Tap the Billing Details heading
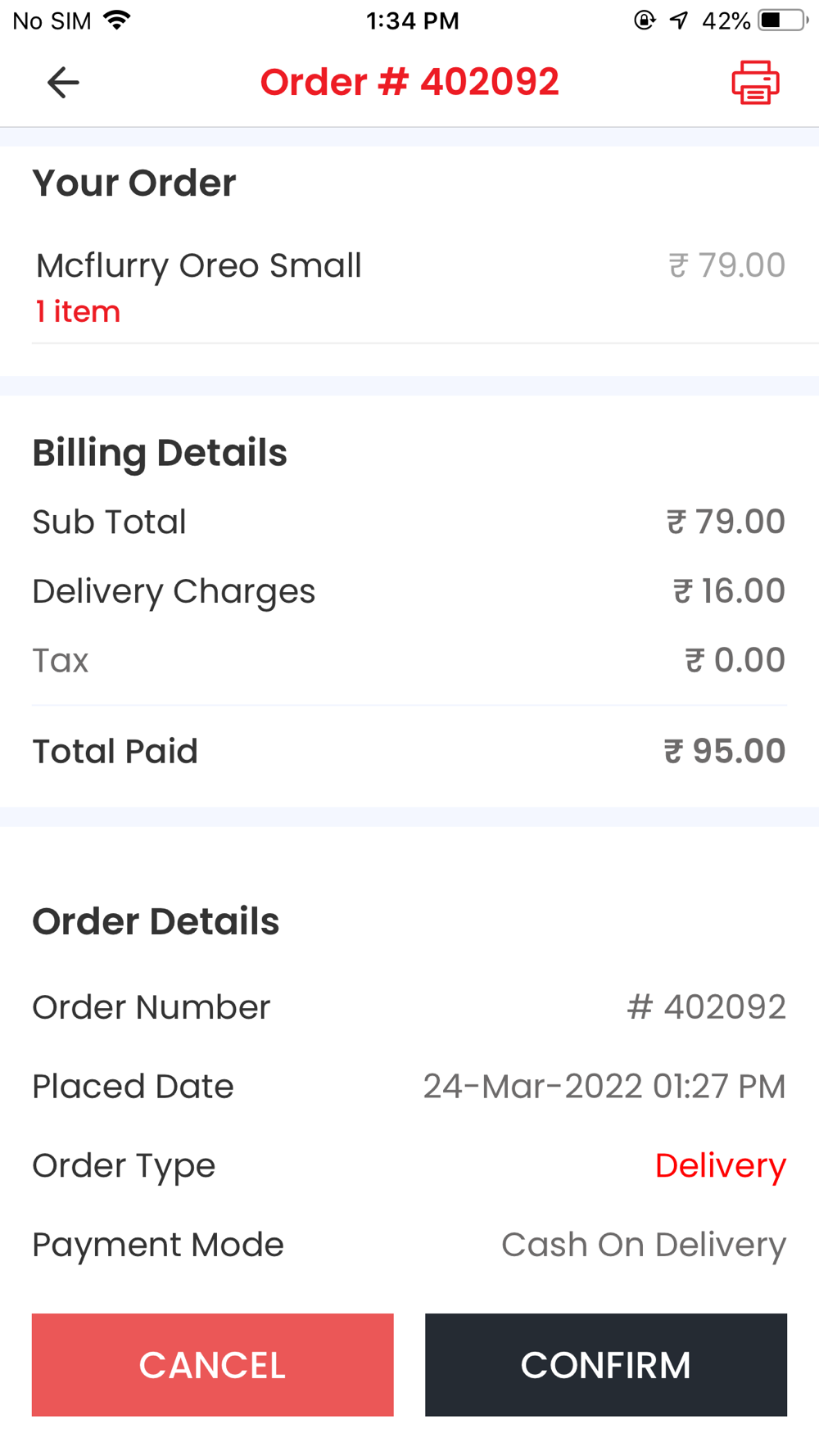The height and width of the screenshot is (1456, 819). [x=160, y=453]
